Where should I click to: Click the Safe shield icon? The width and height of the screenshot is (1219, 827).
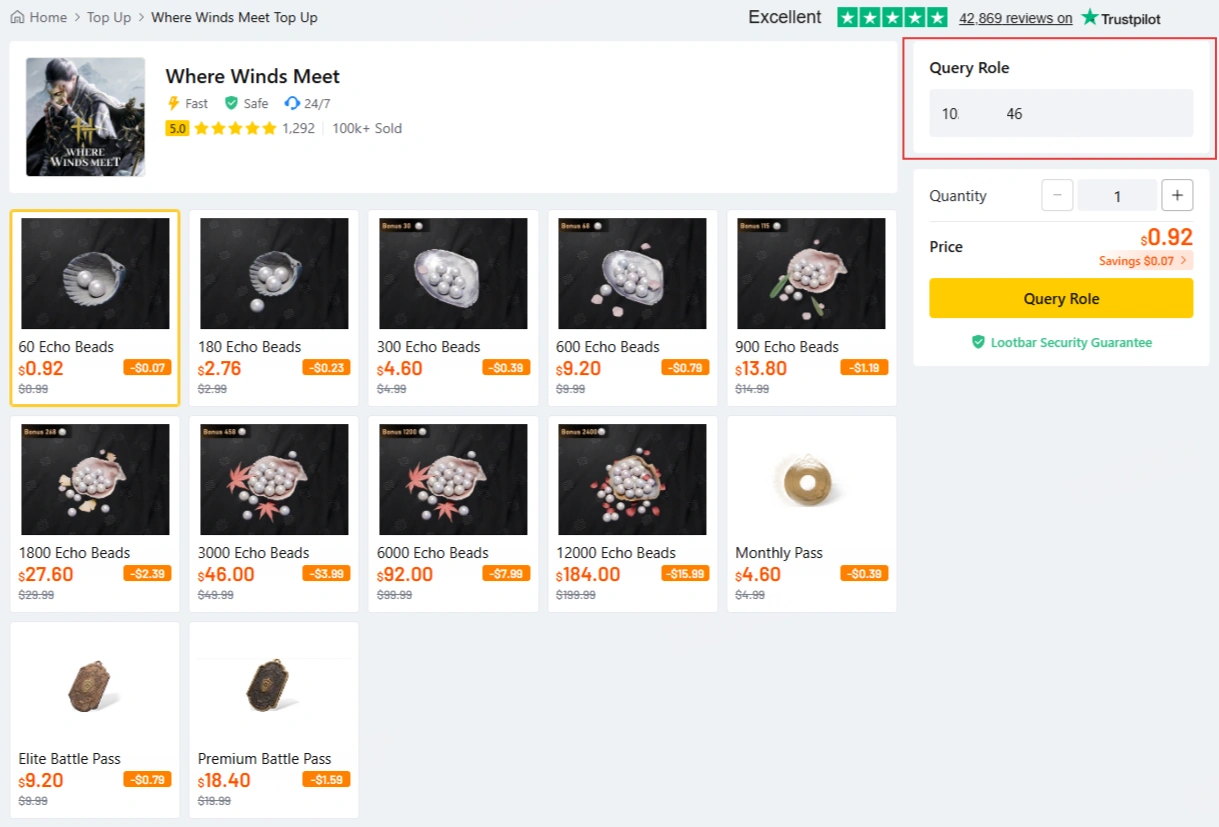[x=231, y=103]
